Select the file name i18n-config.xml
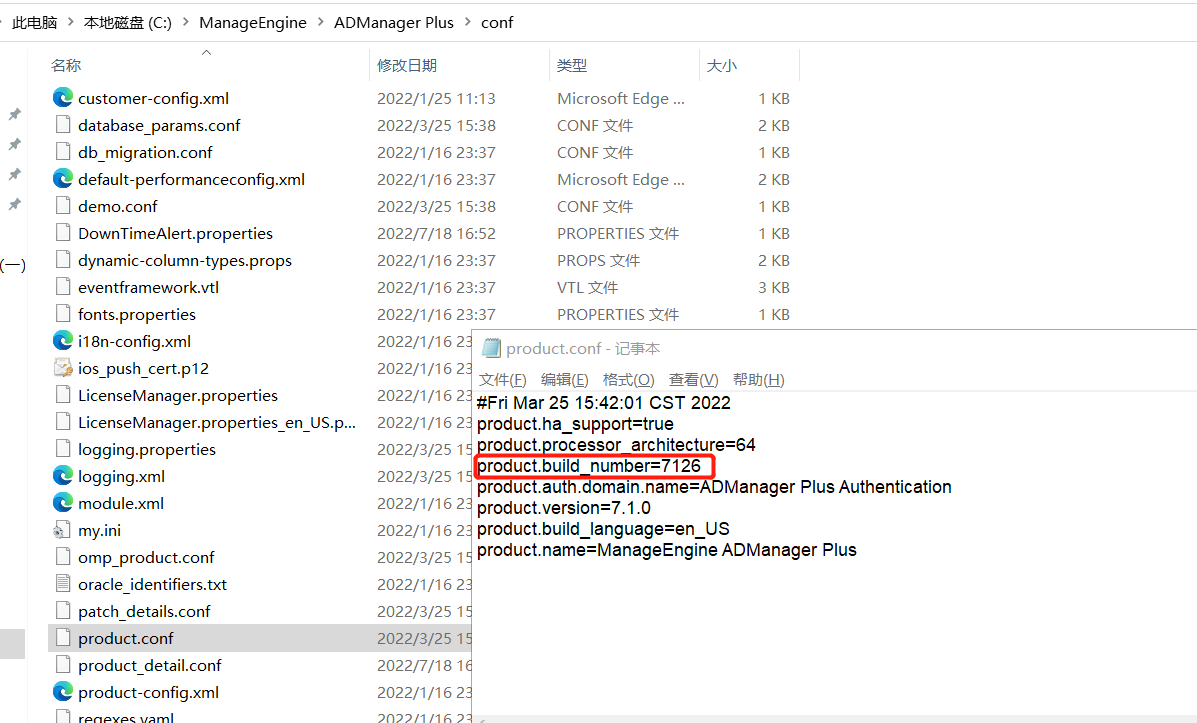The image size is (1197, 723). (134, 341)
